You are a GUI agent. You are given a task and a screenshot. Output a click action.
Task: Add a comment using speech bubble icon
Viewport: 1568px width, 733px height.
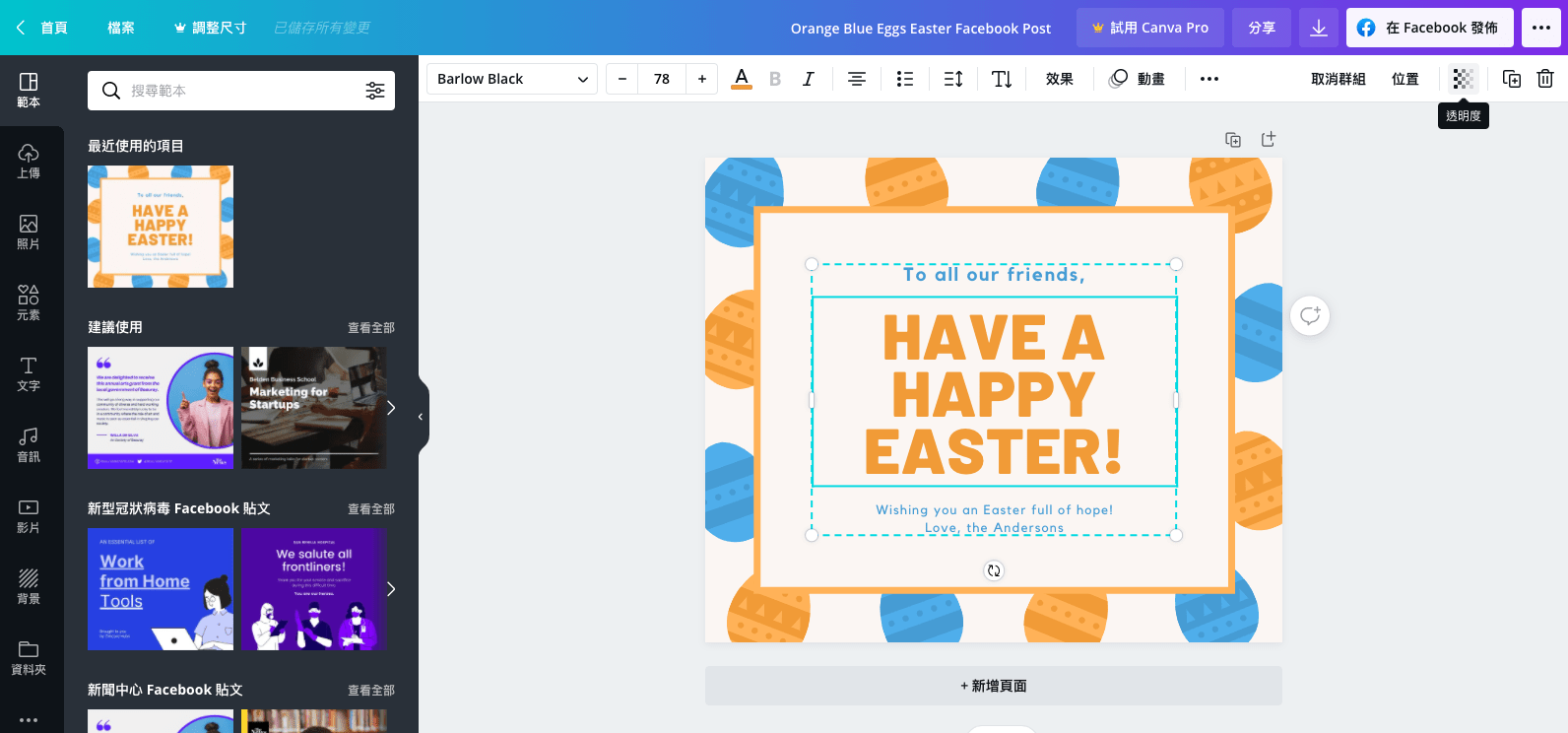tap(1310, 315)
